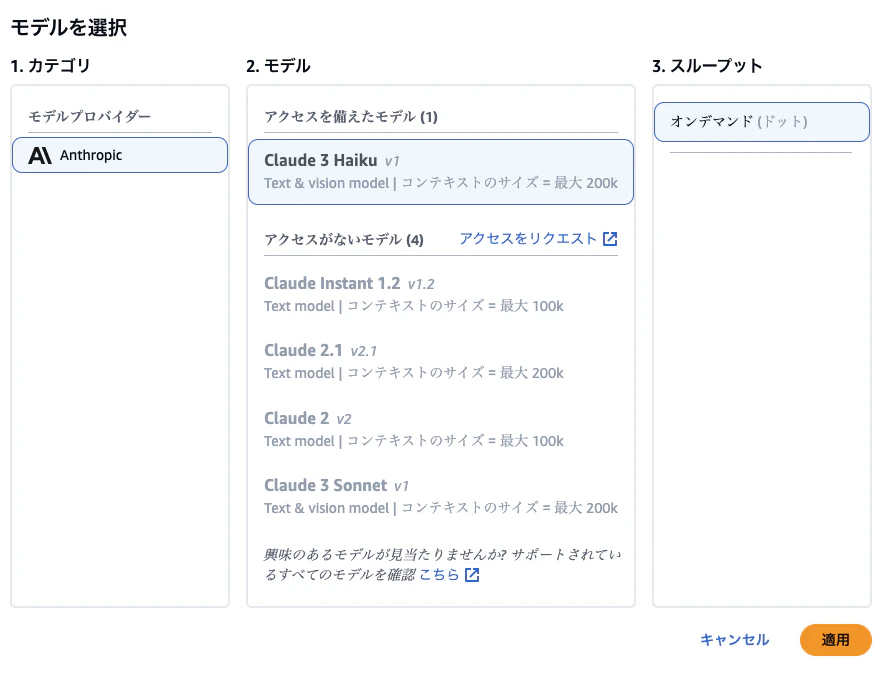Viewport: 883px width, 675px height.
Task: Apply selection with 適用 button
Action: [835, 640]
